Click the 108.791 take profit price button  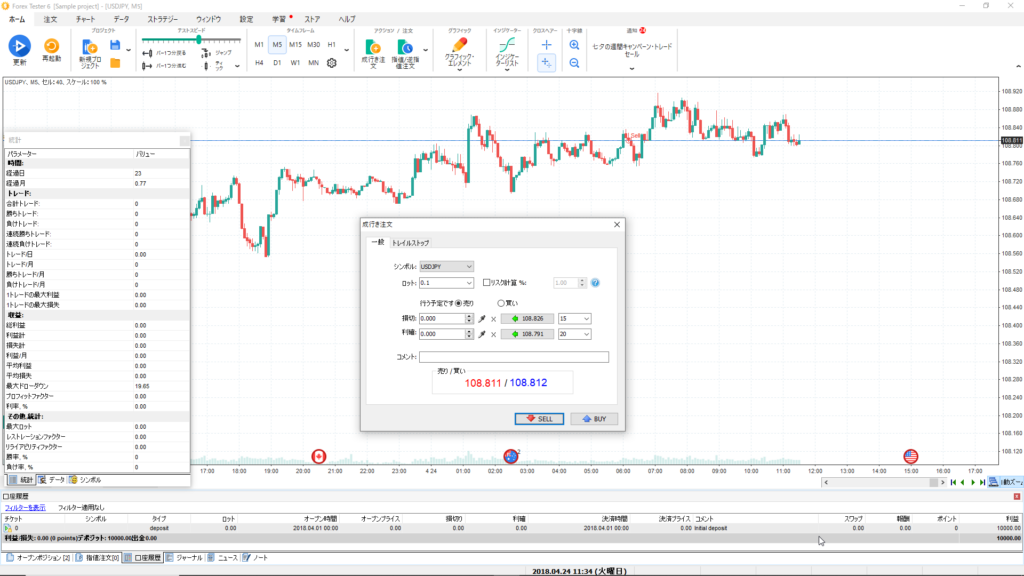click(x=527, y=334)
